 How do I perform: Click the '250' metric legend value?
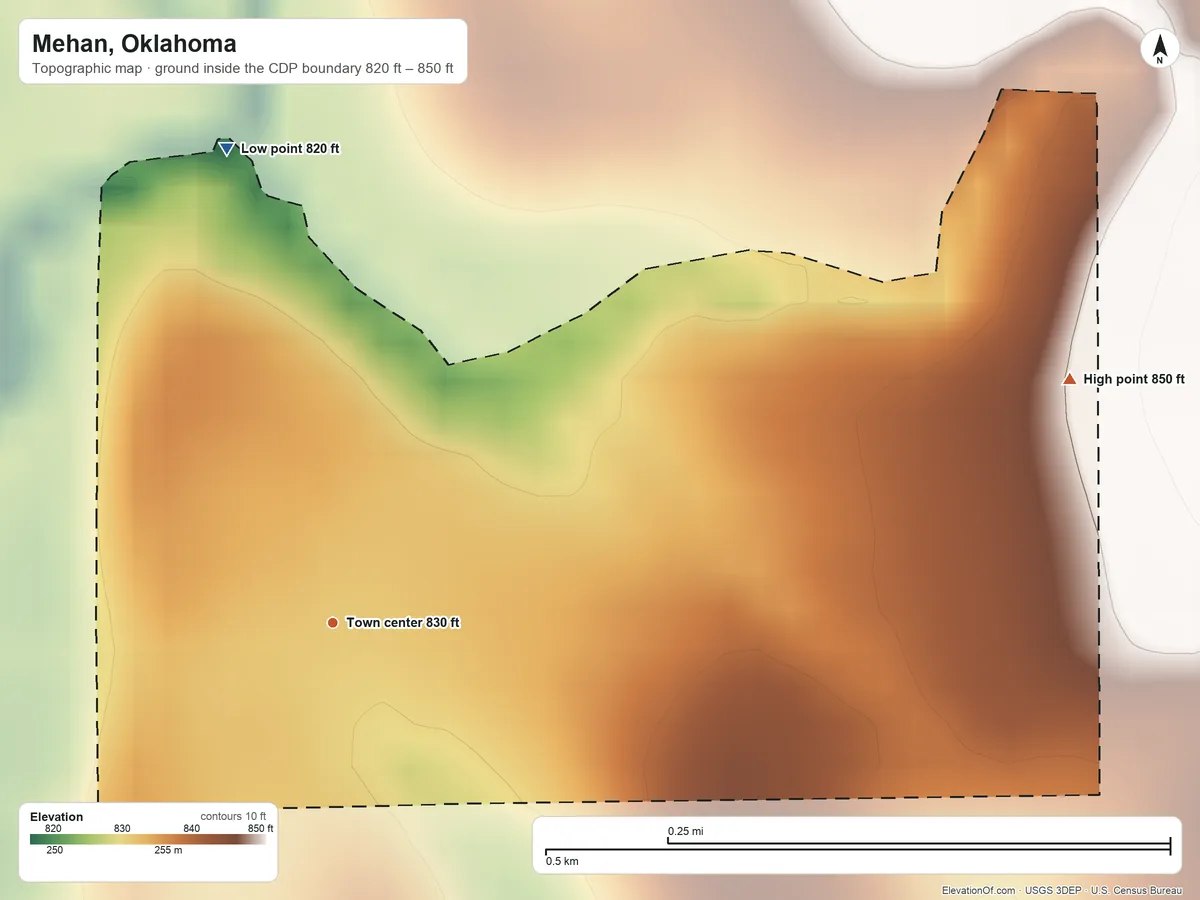point(54,850)
